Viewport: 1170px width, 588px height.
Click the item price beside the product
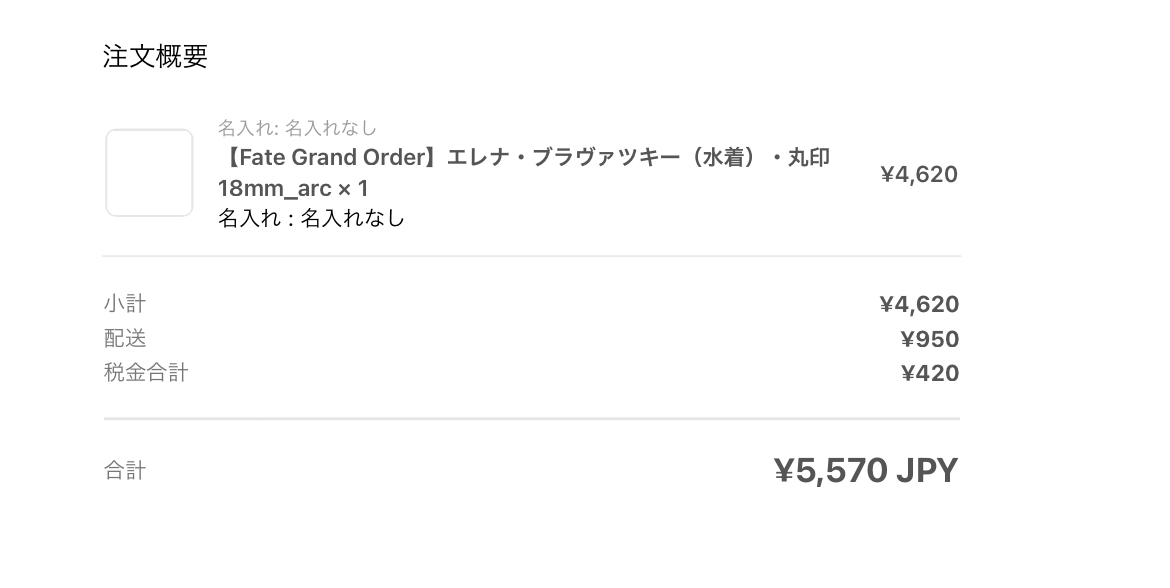918,175
